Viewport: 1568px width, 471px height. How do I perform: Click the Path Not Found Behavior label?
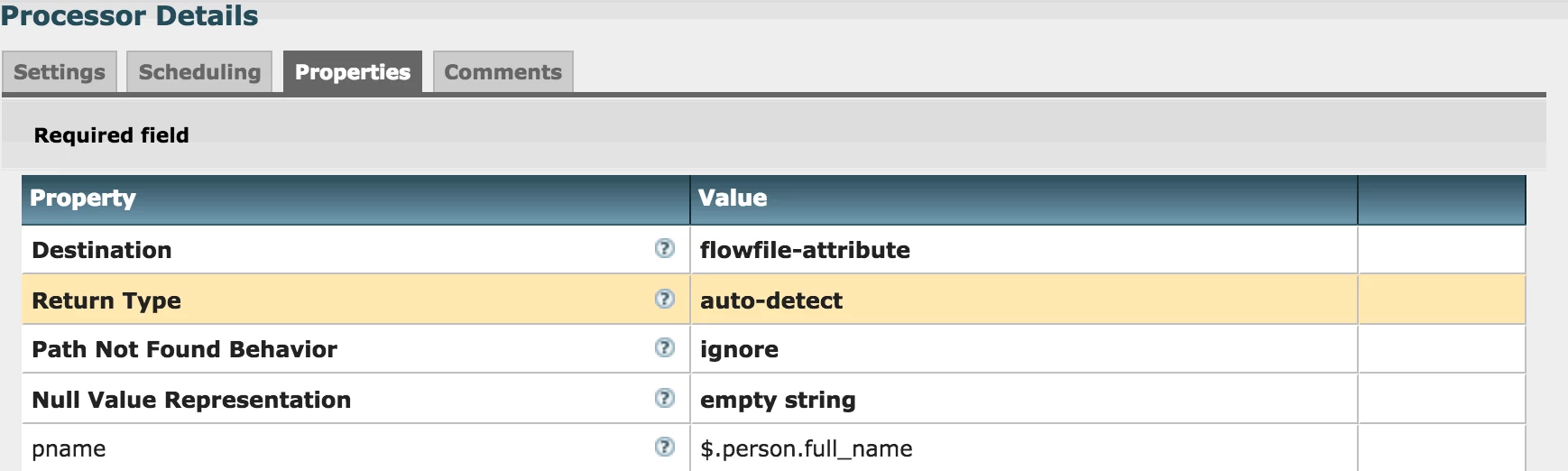tap(184, 349)
